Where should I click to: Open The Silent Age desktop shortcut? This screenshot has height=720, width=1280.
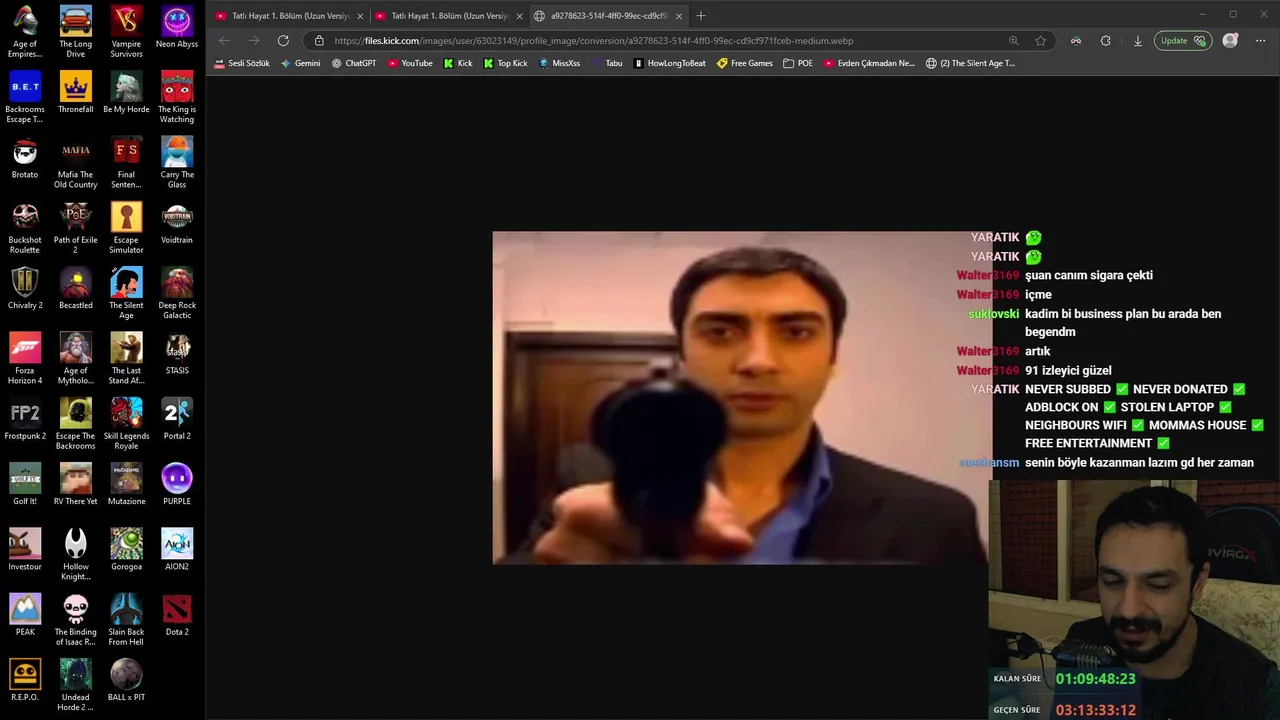point(126,292)
